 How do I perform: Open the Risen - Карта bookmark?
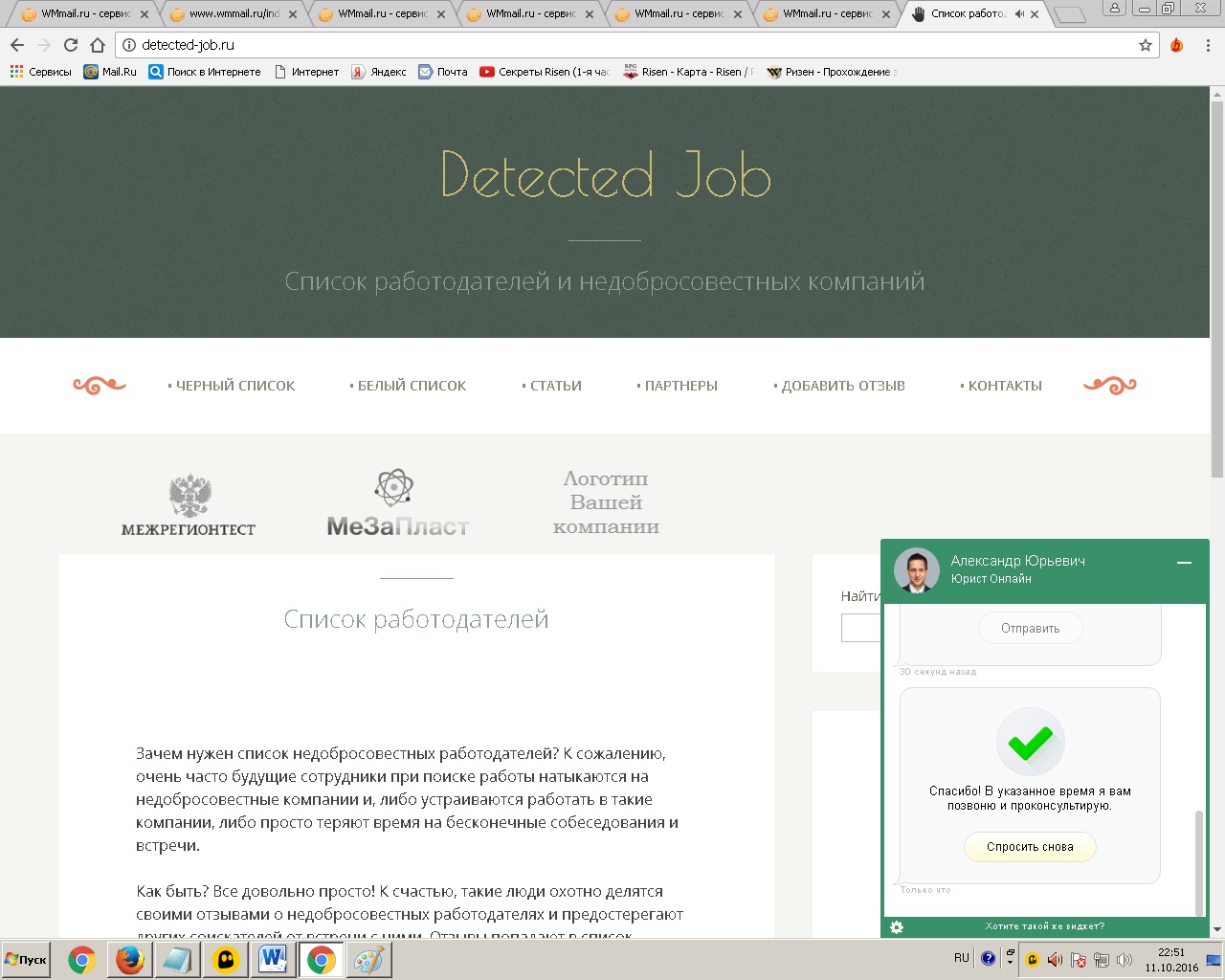[688, 72]
